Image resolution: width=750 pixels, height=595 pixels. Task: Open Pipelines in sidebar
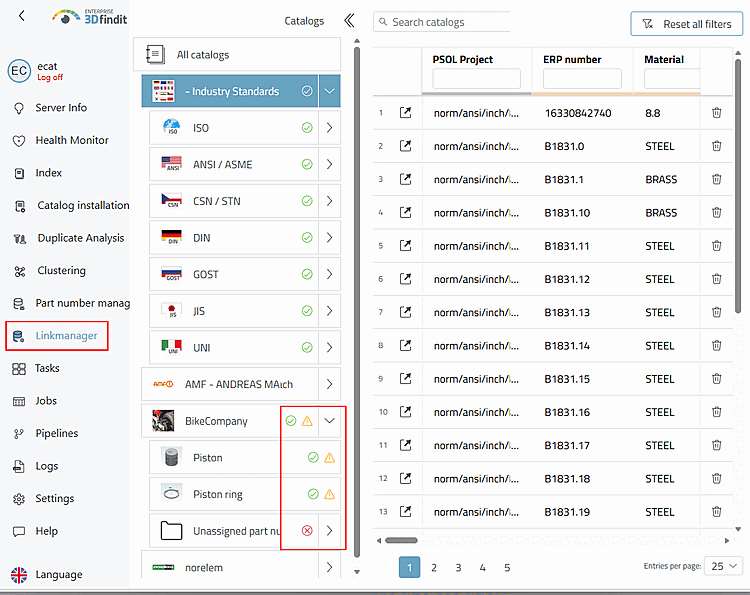(56, 433)
